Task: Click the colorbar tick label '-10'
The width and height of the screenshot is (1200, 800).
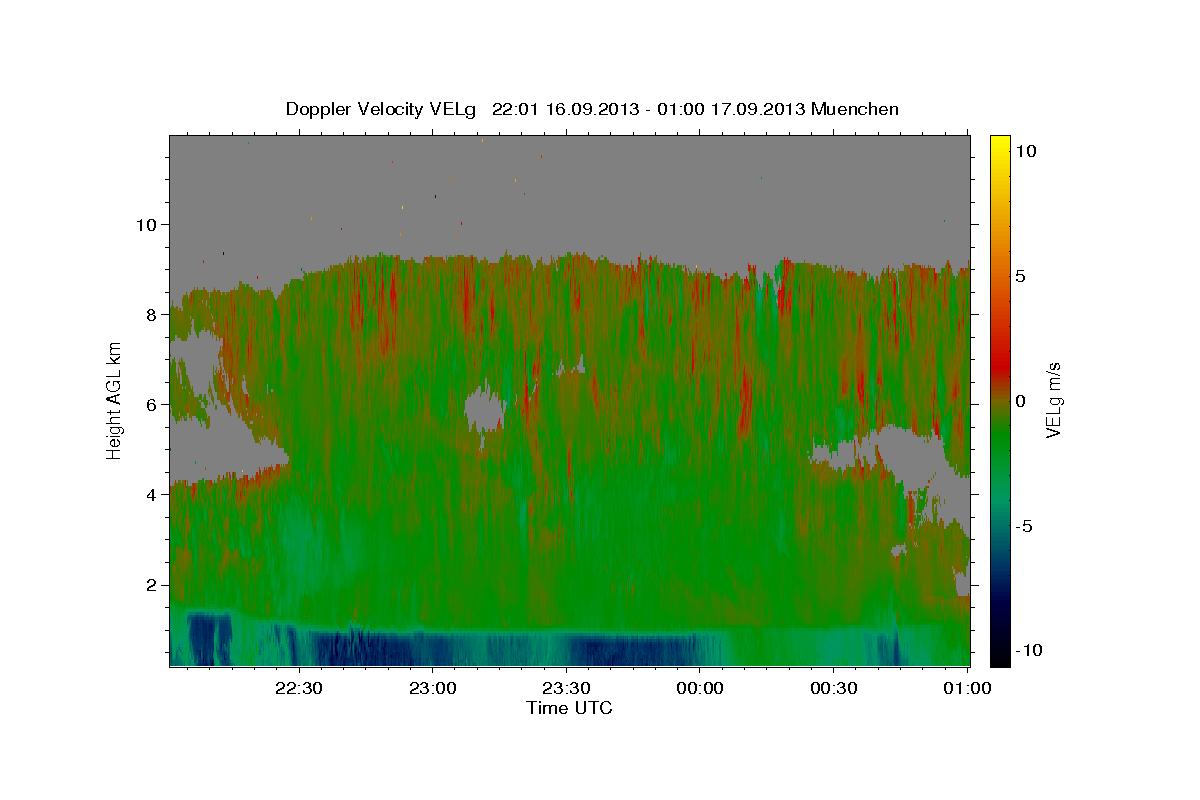Action: tap(1028, 650)
